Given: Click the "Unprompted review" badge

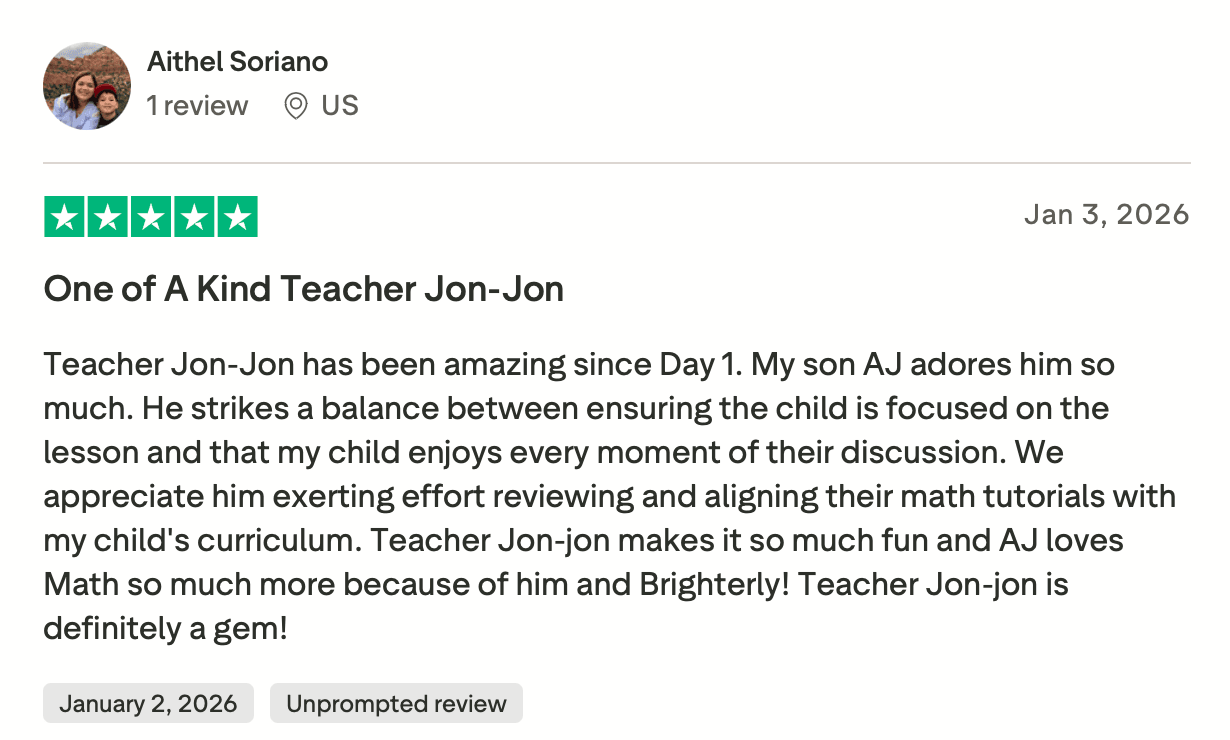Looking at the screenshot, I should coord(396,703).
